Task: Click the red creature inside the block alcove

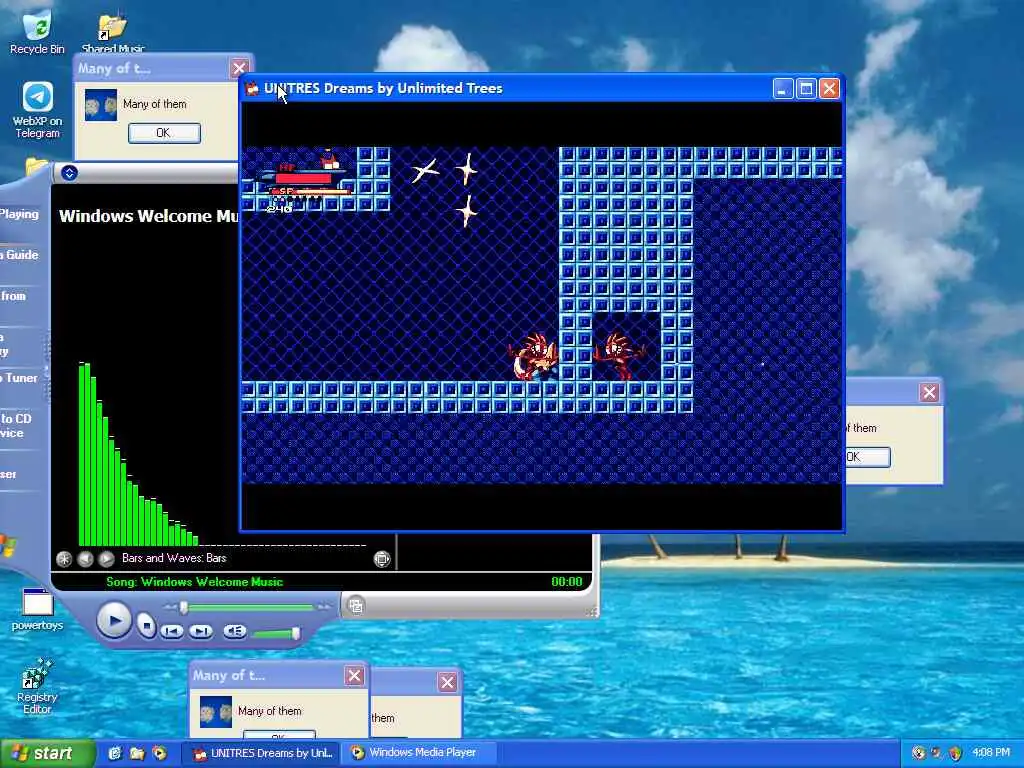Action: click(x=618, y=356)
